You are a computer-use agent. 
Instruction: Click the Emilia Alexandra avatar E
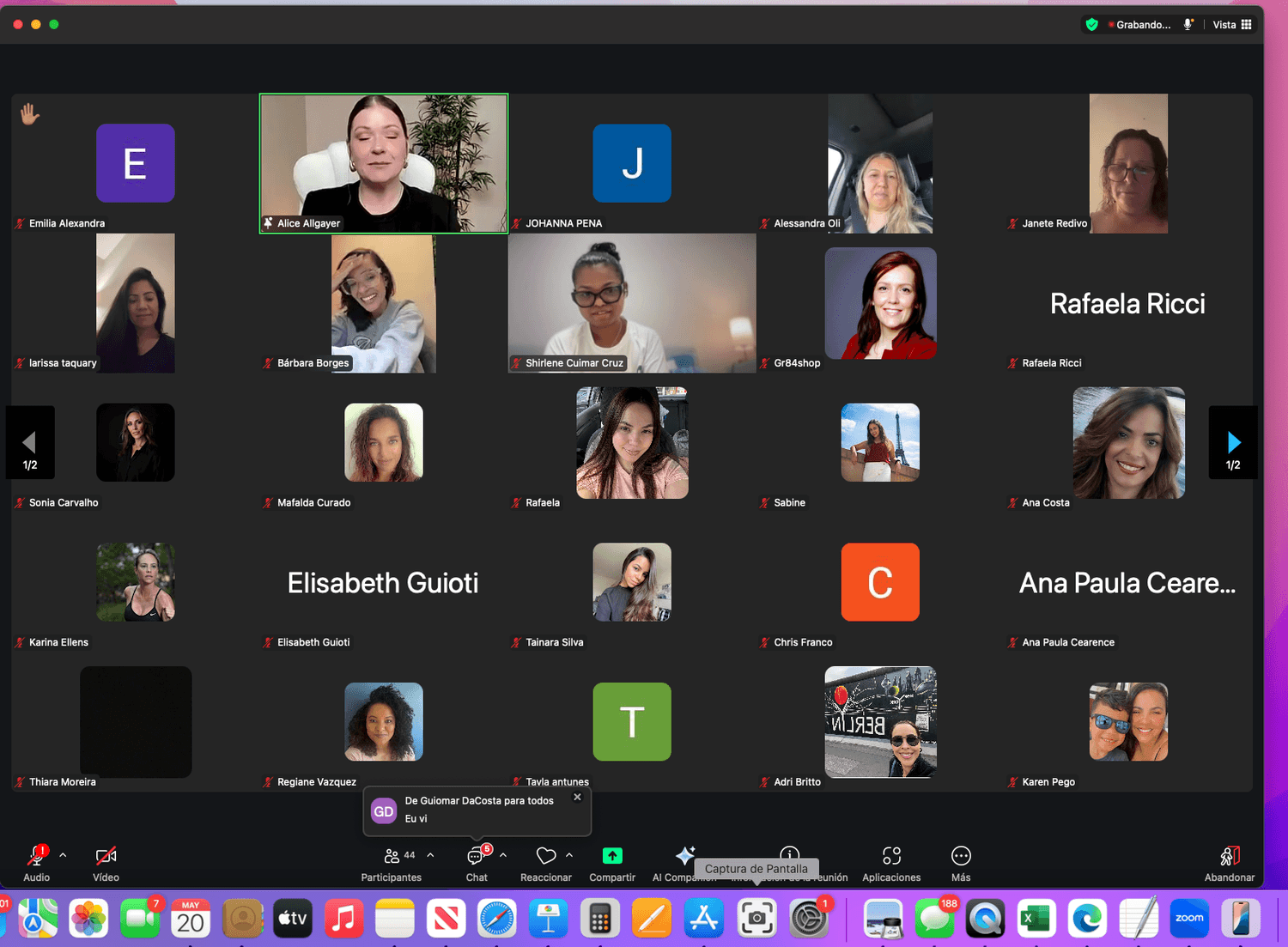point(136,163)
